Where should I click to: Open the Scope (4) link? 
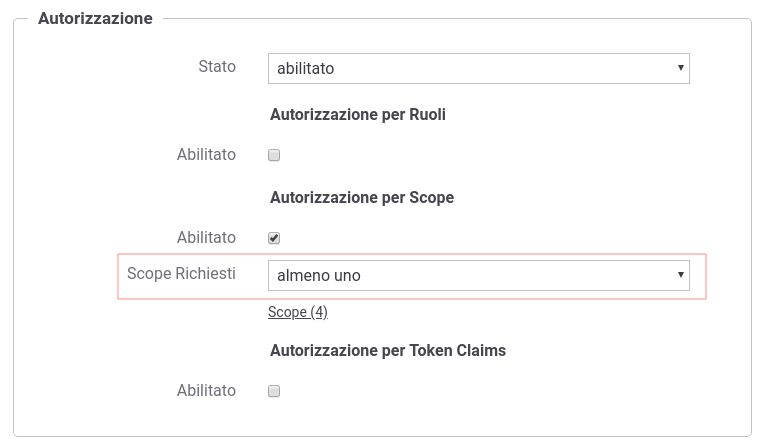(x=297, y=312)
